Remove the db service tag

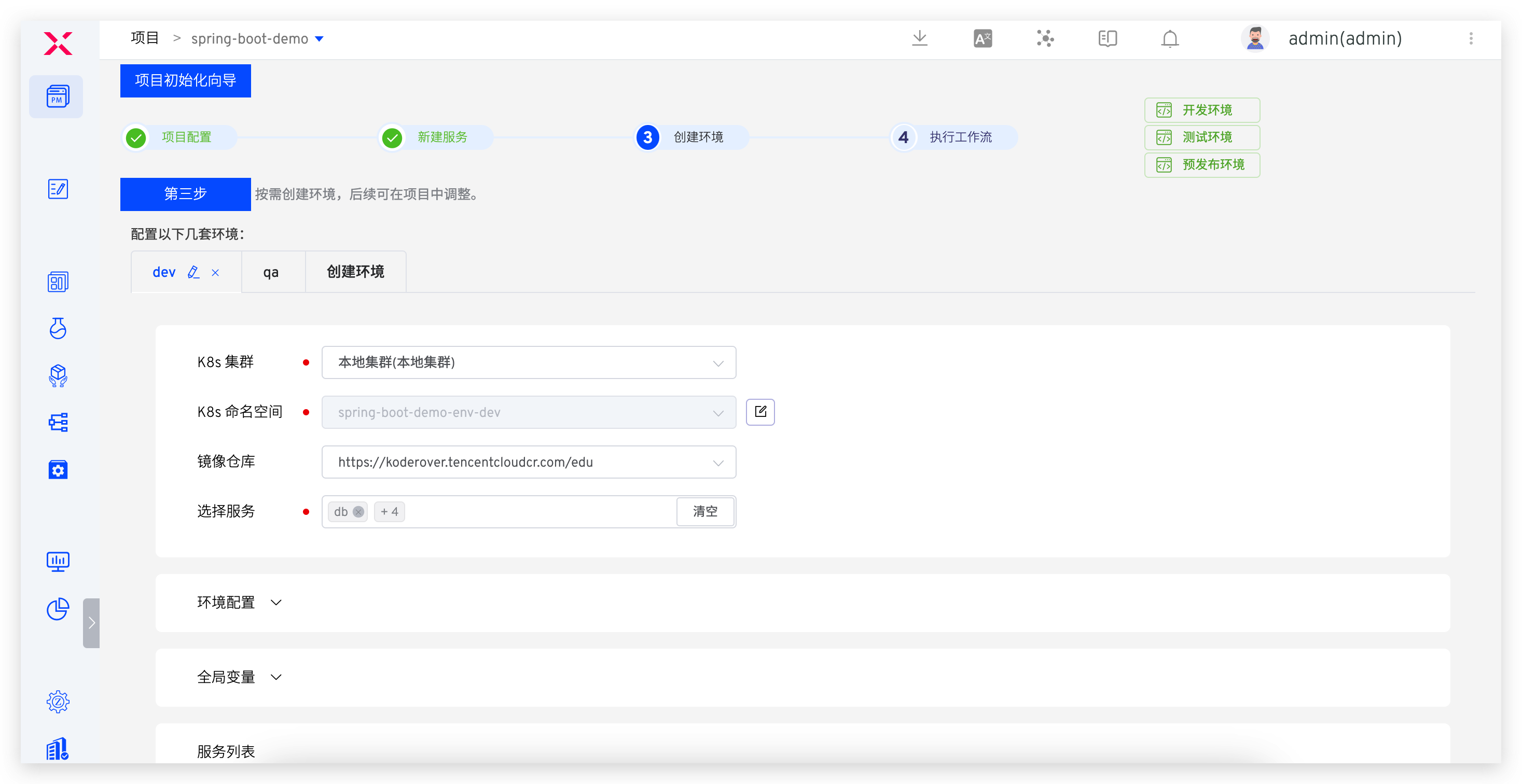coord(358,512)
